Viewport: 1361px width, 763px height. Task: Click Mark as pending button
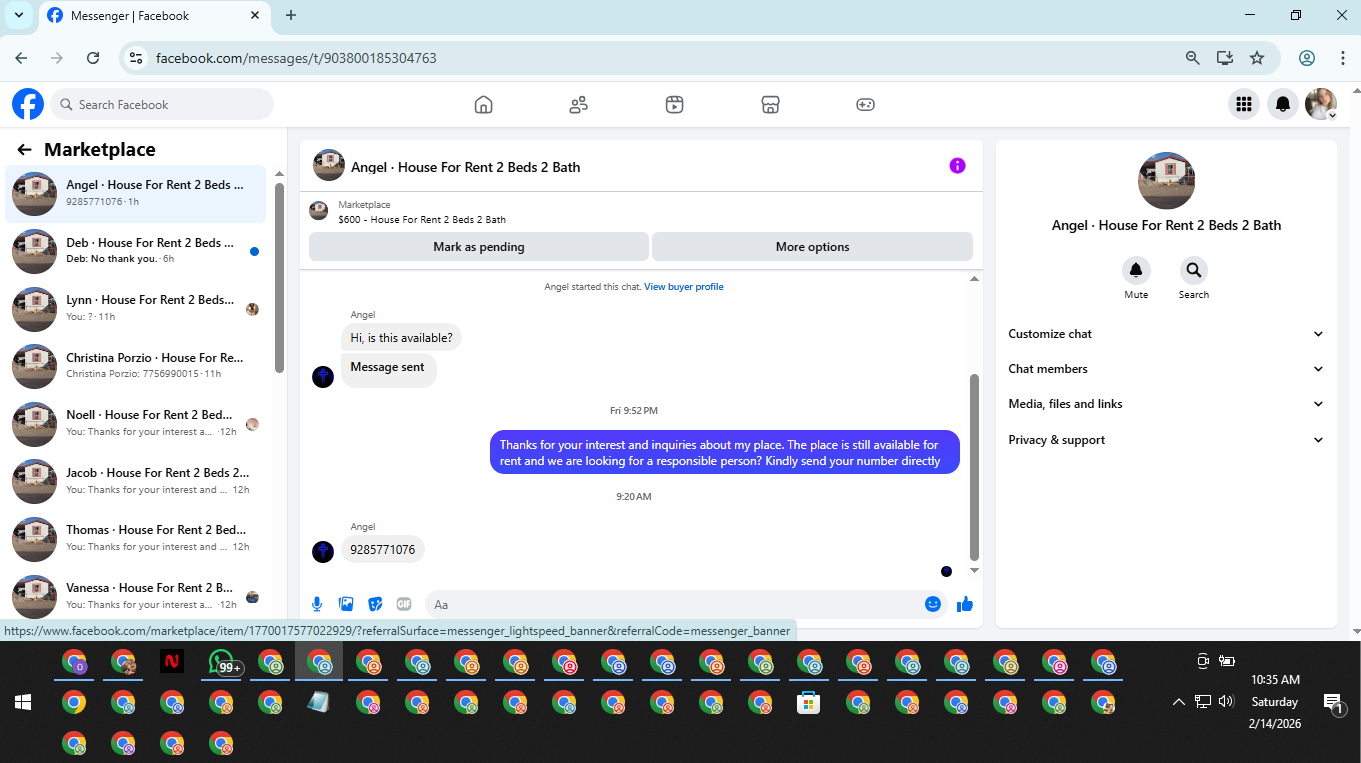[479, 247]
